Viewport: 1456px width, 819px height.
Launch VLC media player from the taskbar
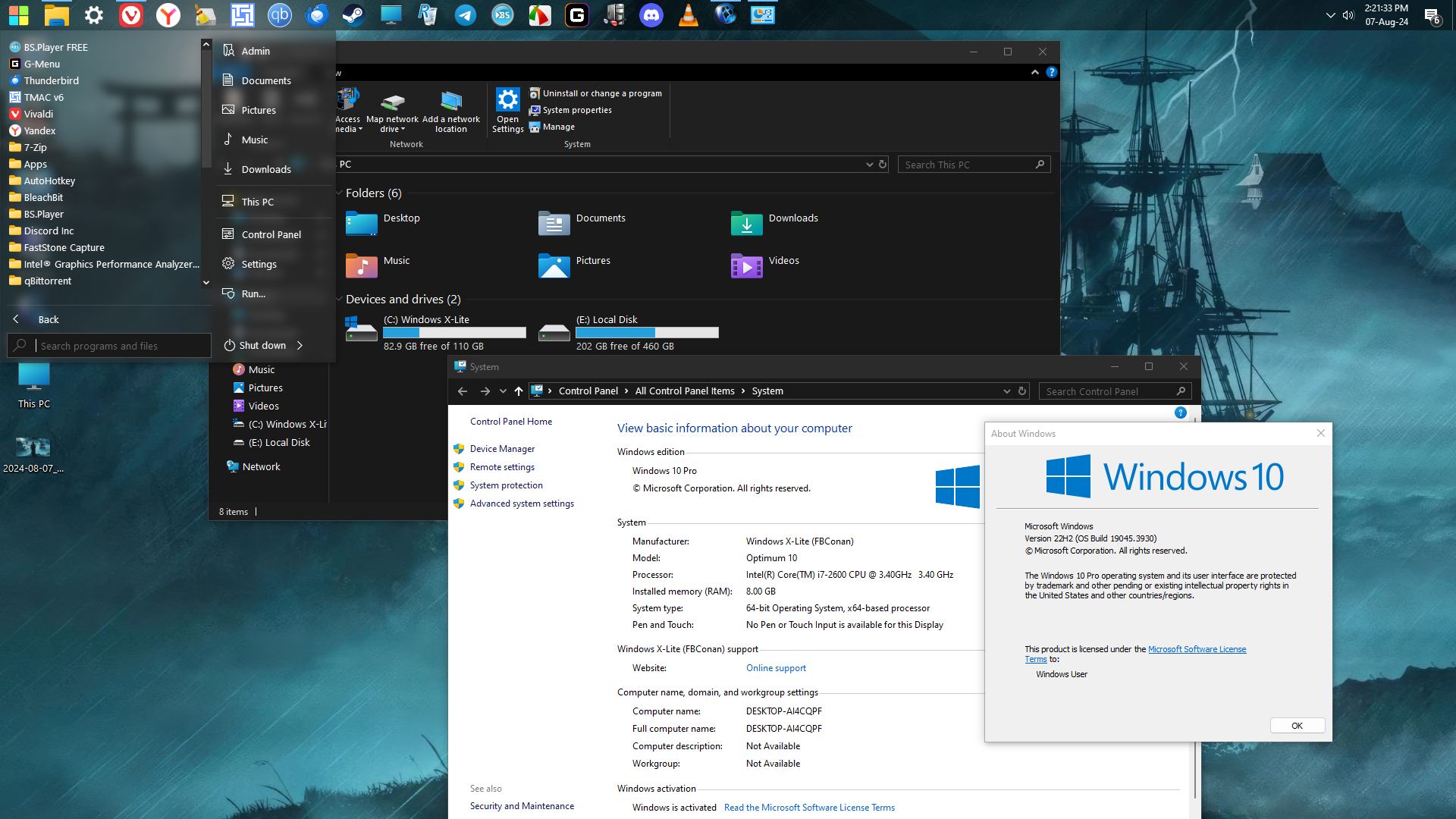click(x=688, y=14)
